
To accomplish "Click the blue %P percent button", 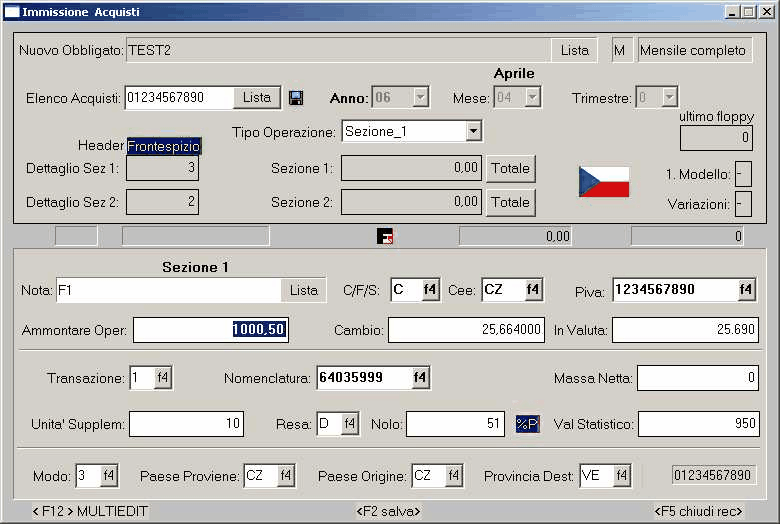I will [527, 424].
